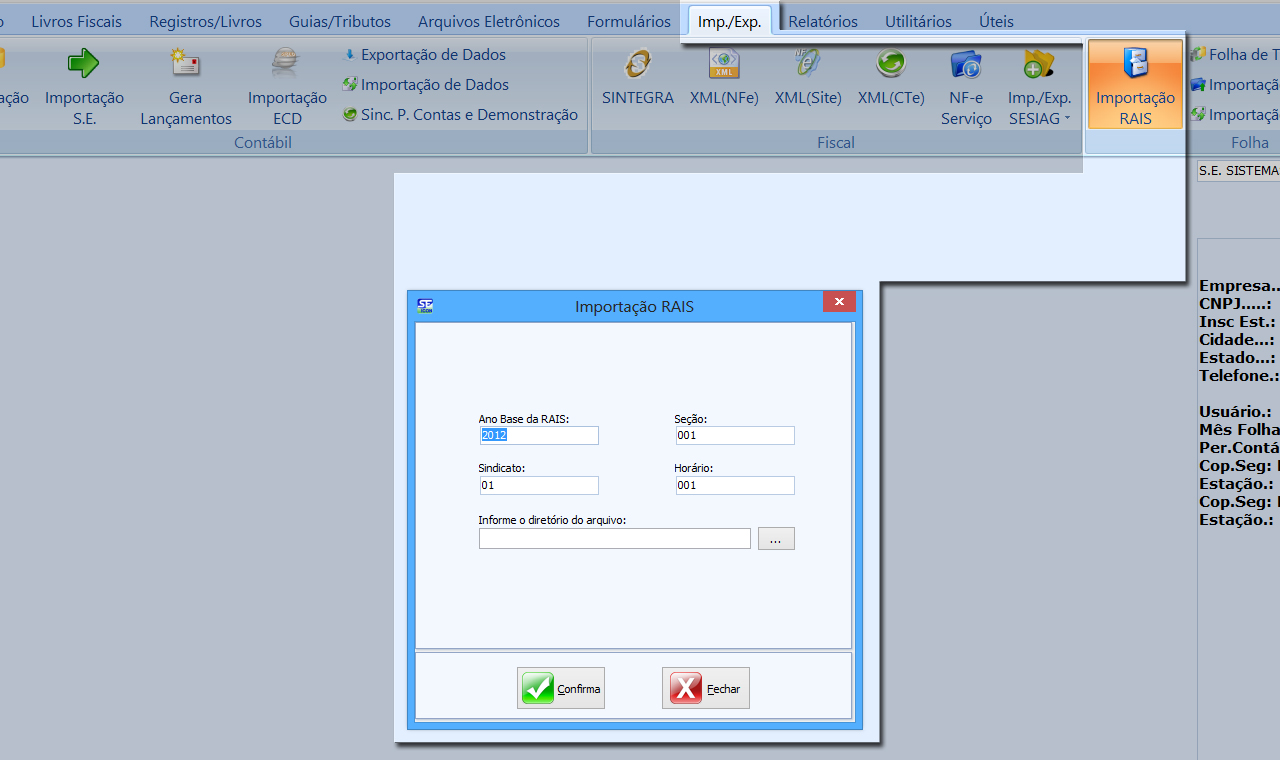The width and height of the screenshot is (1280, 760).
Task: Click the browse "..." directory button
Action: (776, 539)
